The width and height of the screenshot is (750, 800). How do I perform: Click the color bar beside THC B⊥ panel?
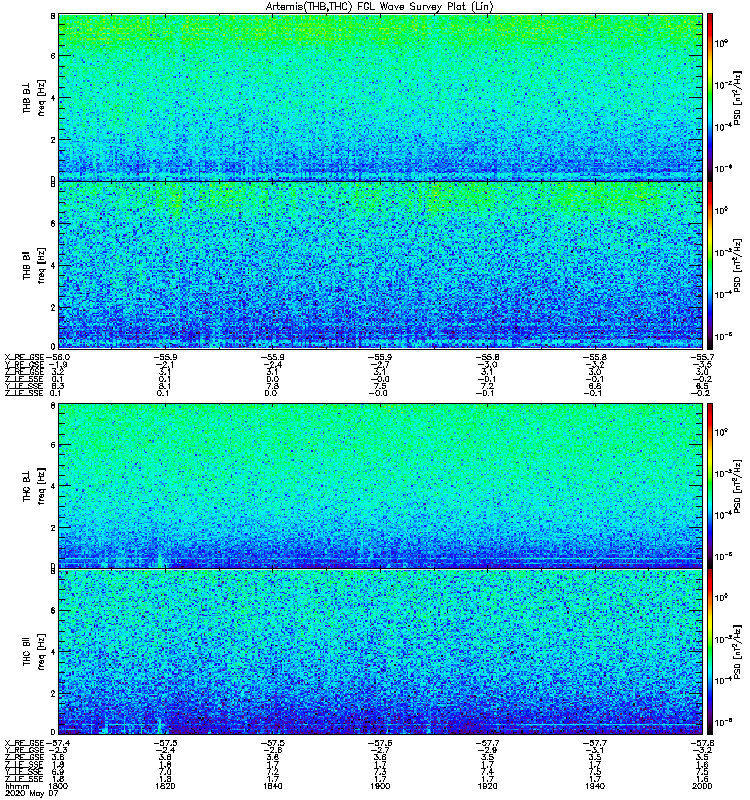tap(710, 486)
